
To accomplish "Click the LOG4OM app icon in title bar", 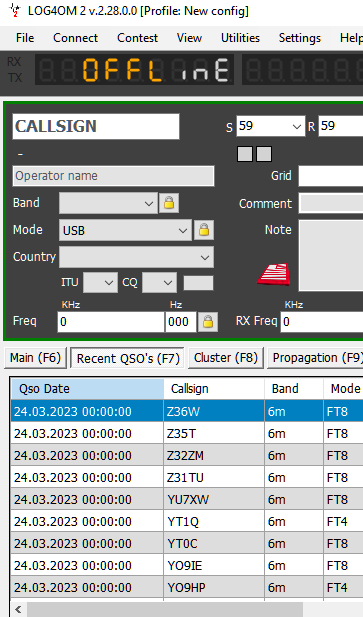I will (15, 10).
